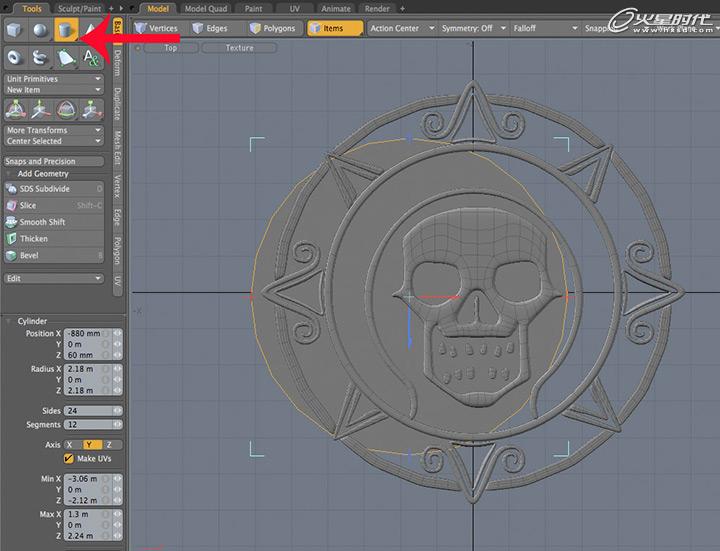Open the Unit Primitives dropdown
720x551 pixels.
(x=54, y=79)
